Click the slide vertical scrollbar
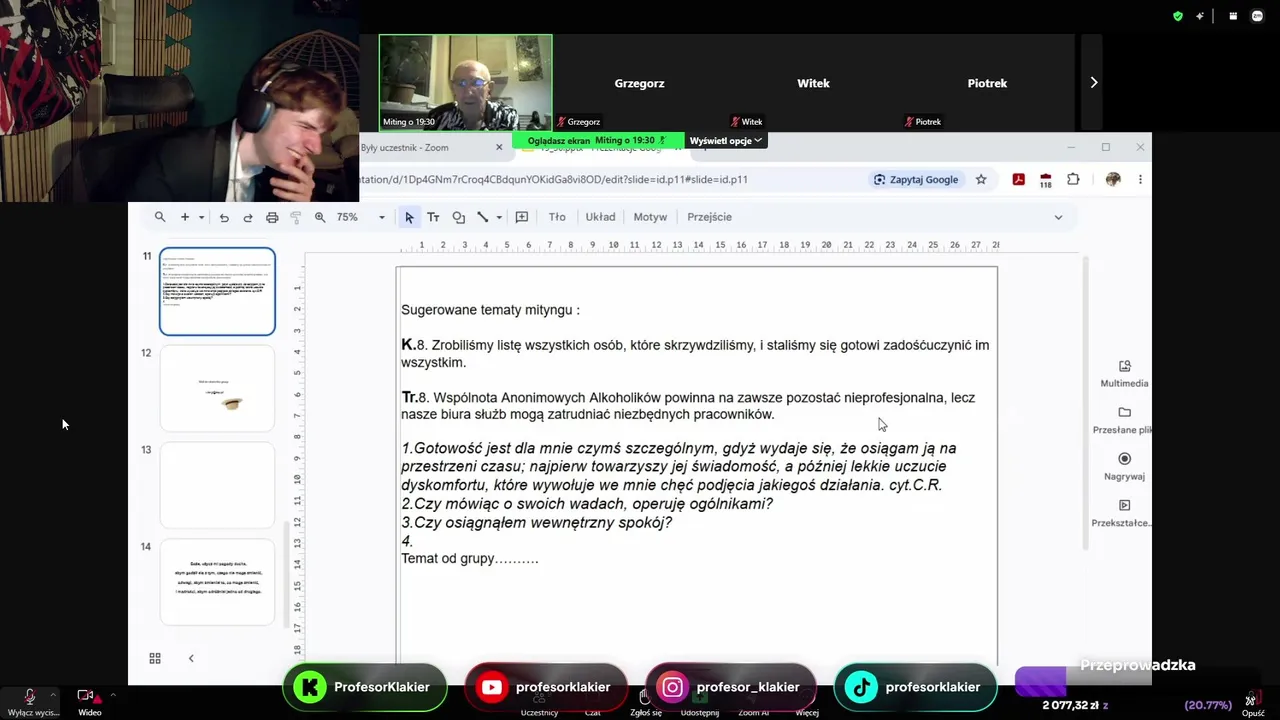This screenshot has height=720, width=1280. pyautogui.click(x=1085, y=402)
